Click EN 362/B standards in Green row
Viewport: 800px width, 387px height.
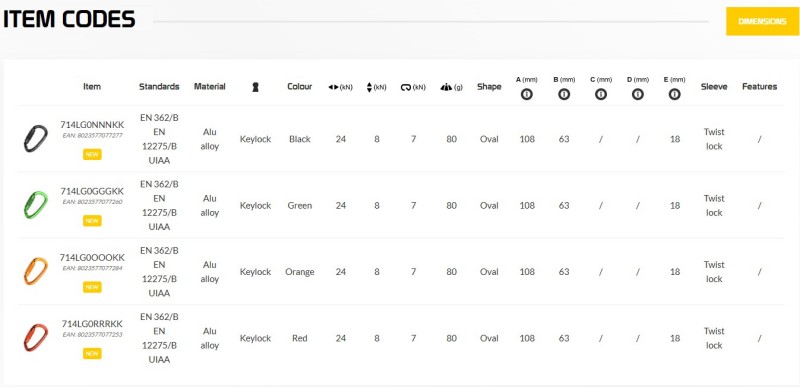159,184
